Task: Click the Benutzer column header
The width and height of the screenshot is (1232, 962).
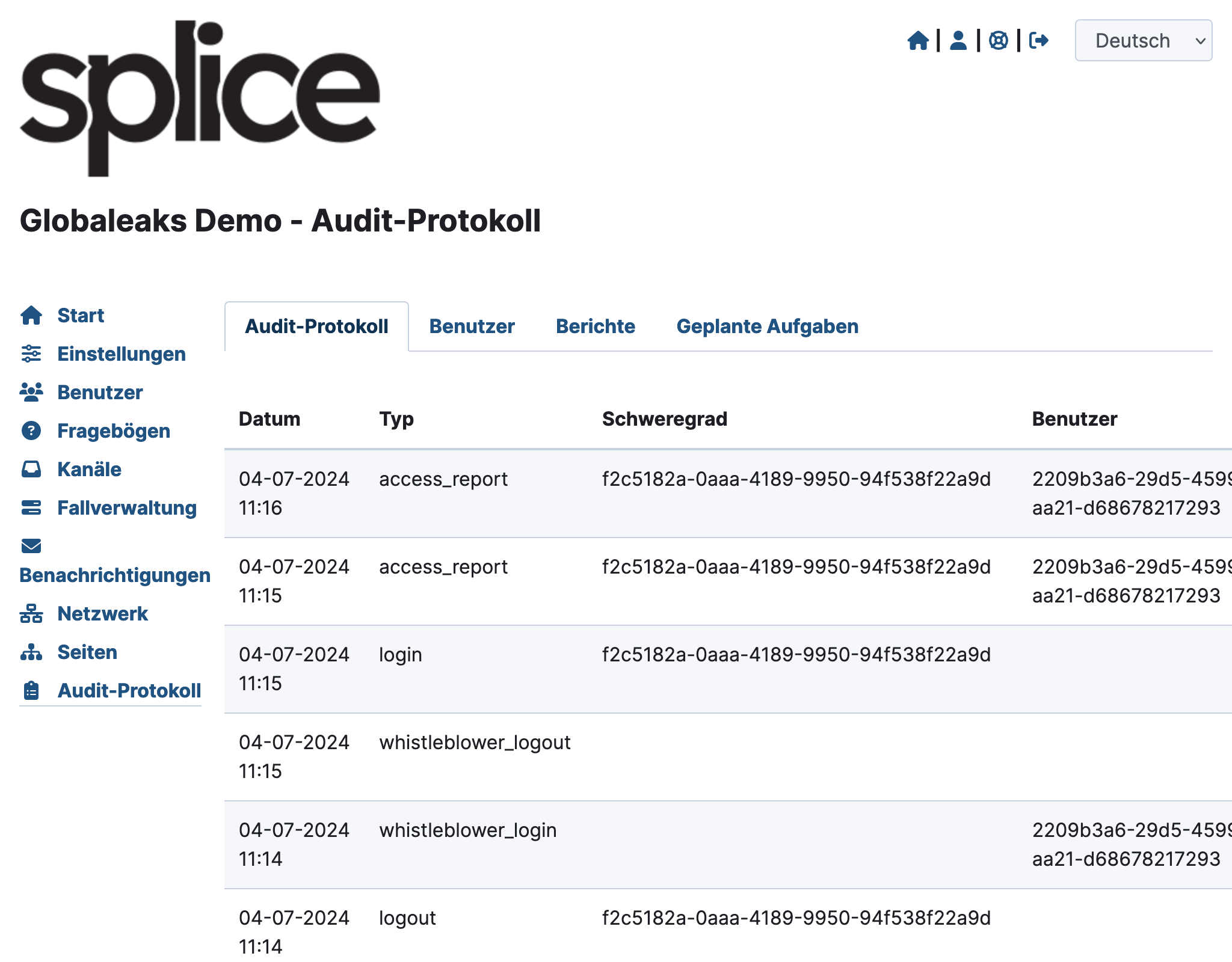Action: click(x=1074, y=418)
